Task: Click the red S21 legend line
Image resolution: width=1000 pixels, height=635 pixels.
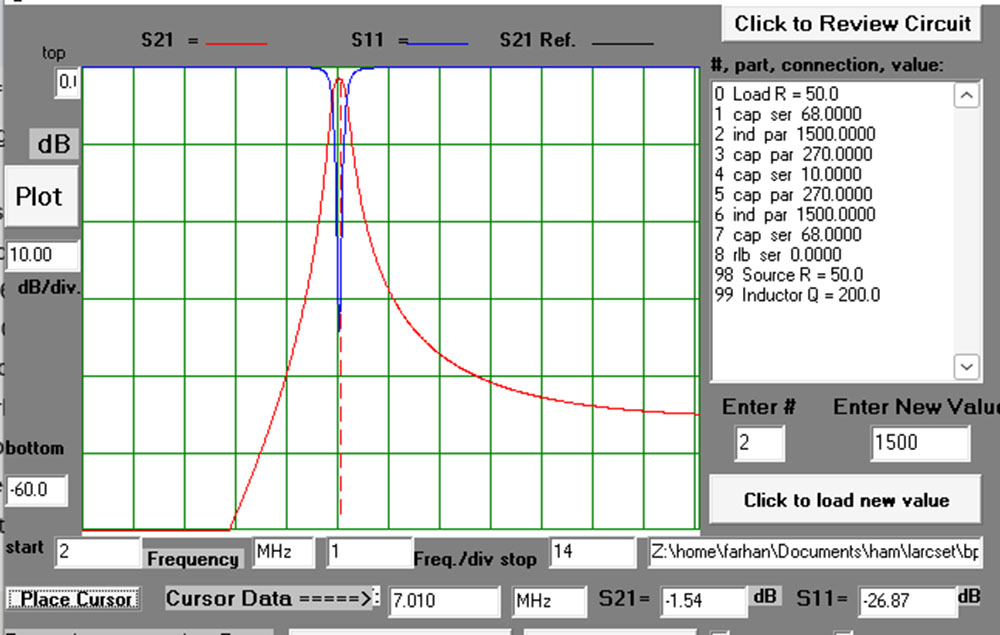Action: click(237, 43)
